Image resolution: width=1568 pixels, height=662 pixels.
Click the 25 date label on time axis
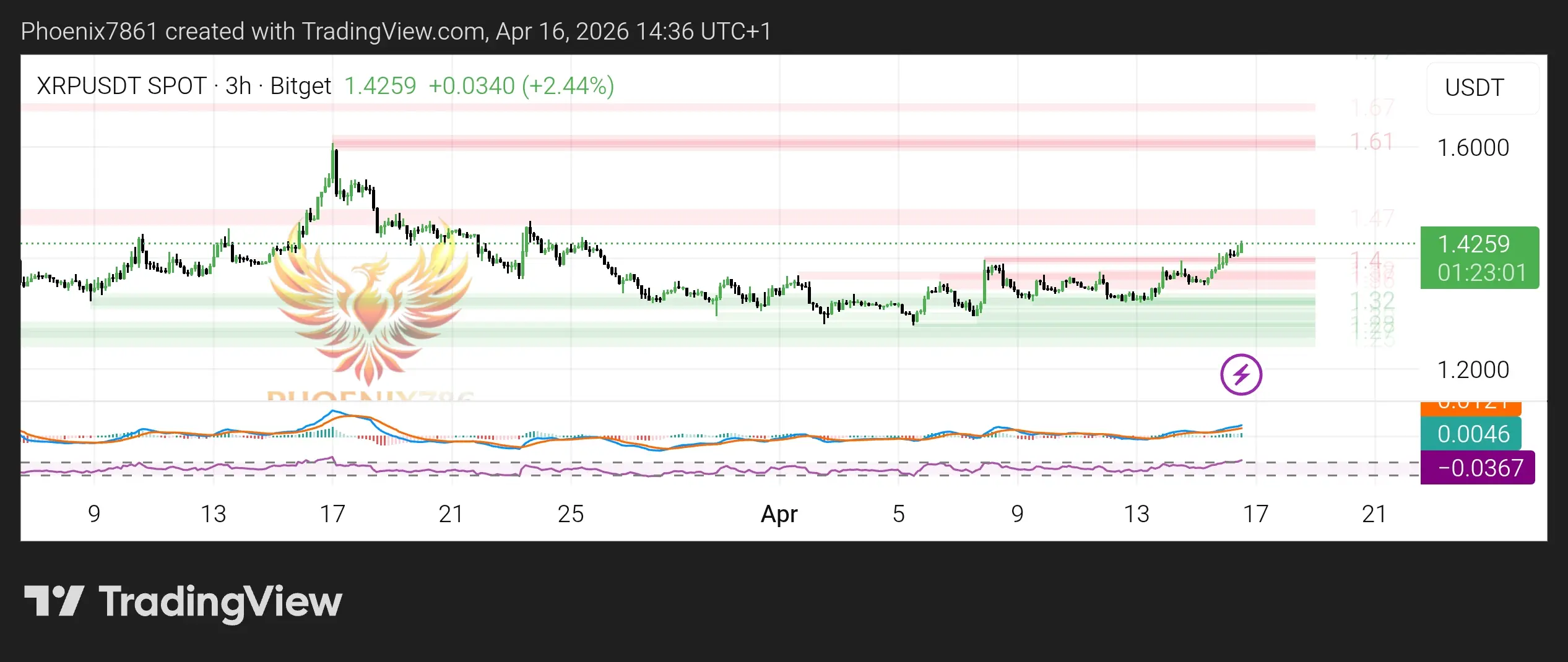coord(570,514)
